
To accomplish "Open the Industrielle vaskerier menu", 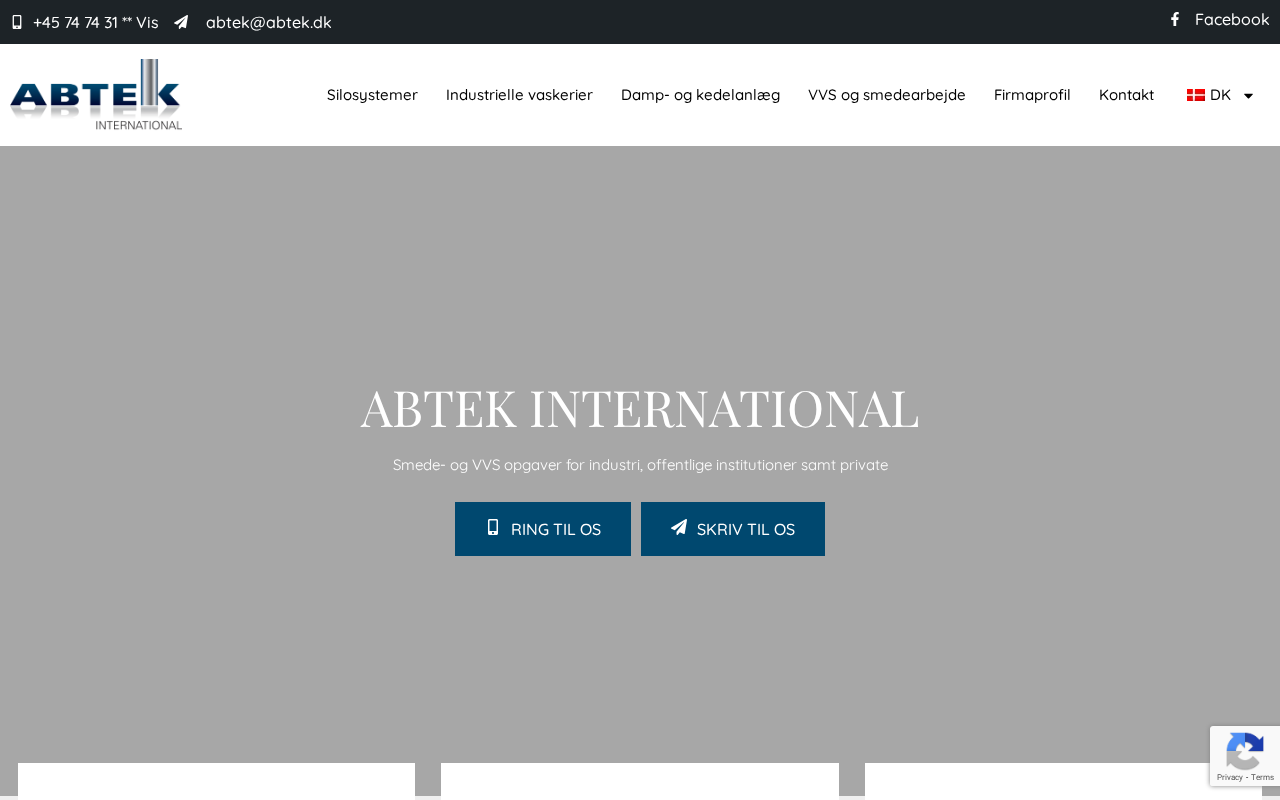I will click(519, 95).
